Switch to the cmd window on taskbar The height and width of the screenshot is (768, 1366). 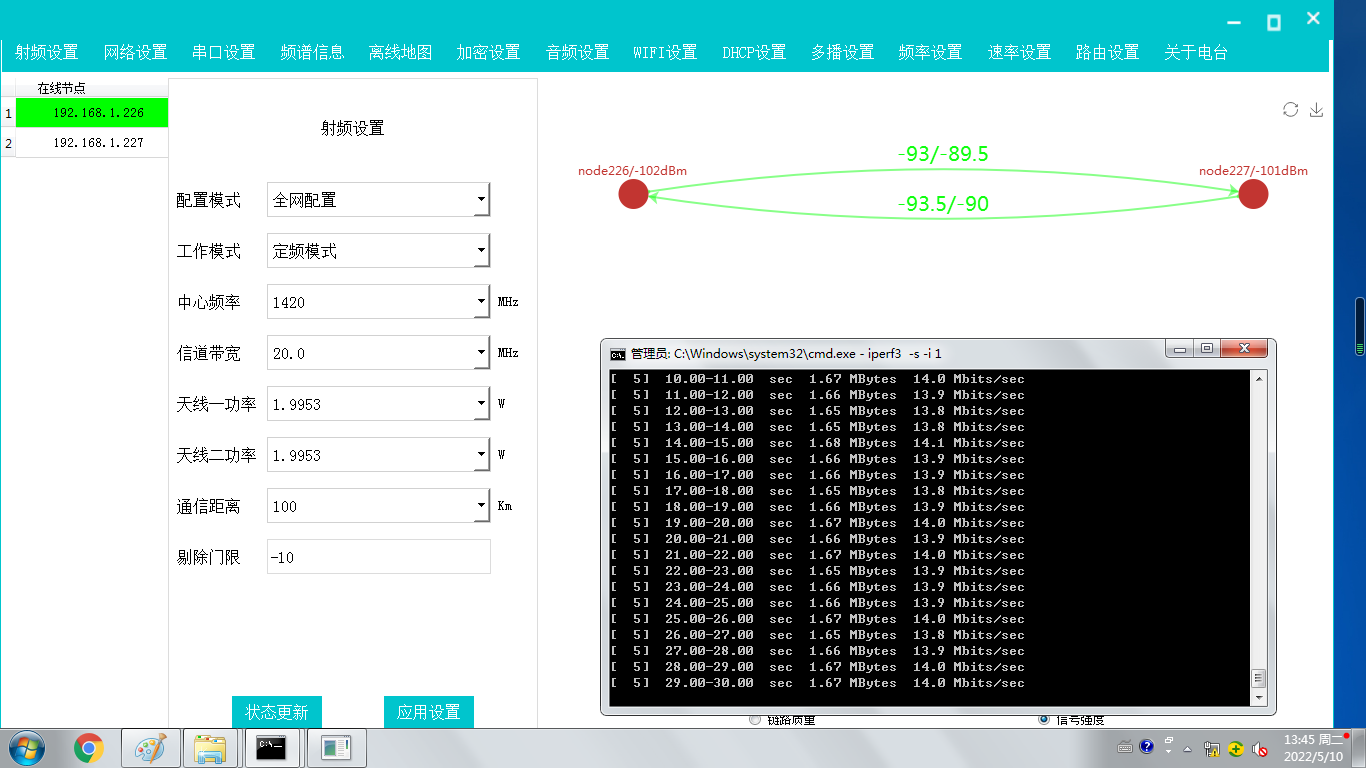pyautogui.click(x=273, y=748)
